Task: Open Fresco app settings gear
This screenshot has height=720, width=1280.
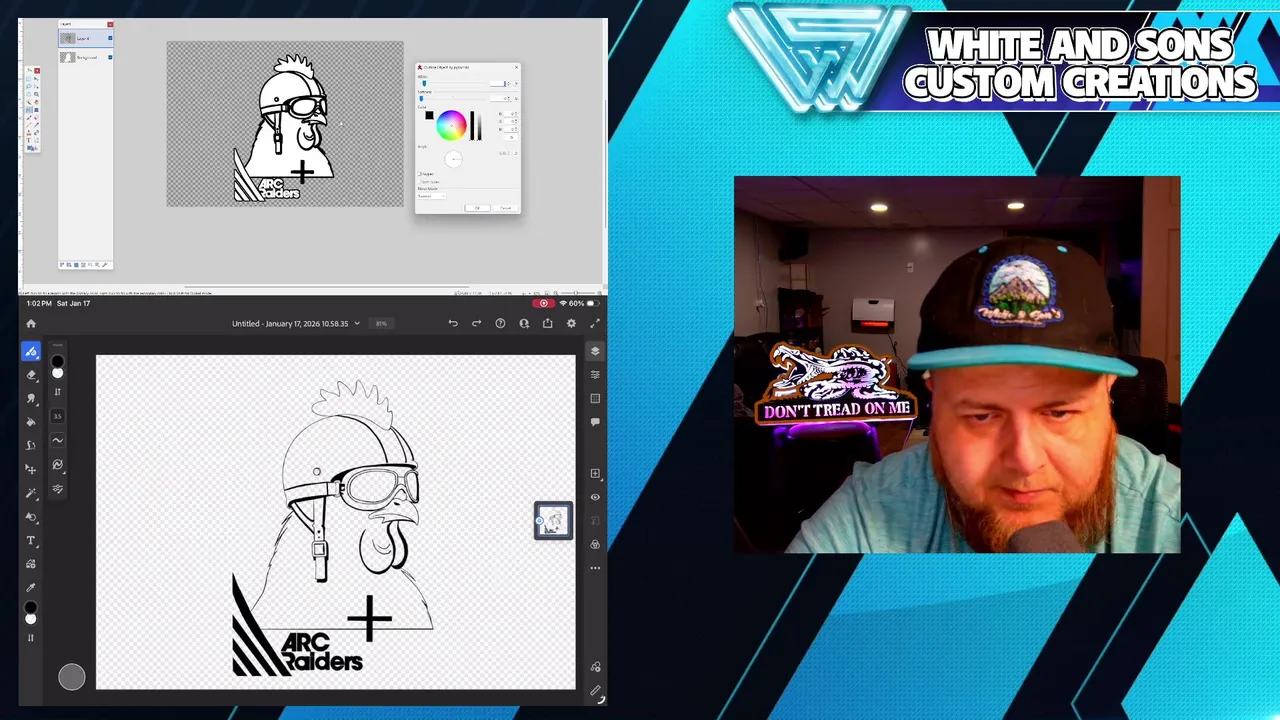Action: pos(571,323)
